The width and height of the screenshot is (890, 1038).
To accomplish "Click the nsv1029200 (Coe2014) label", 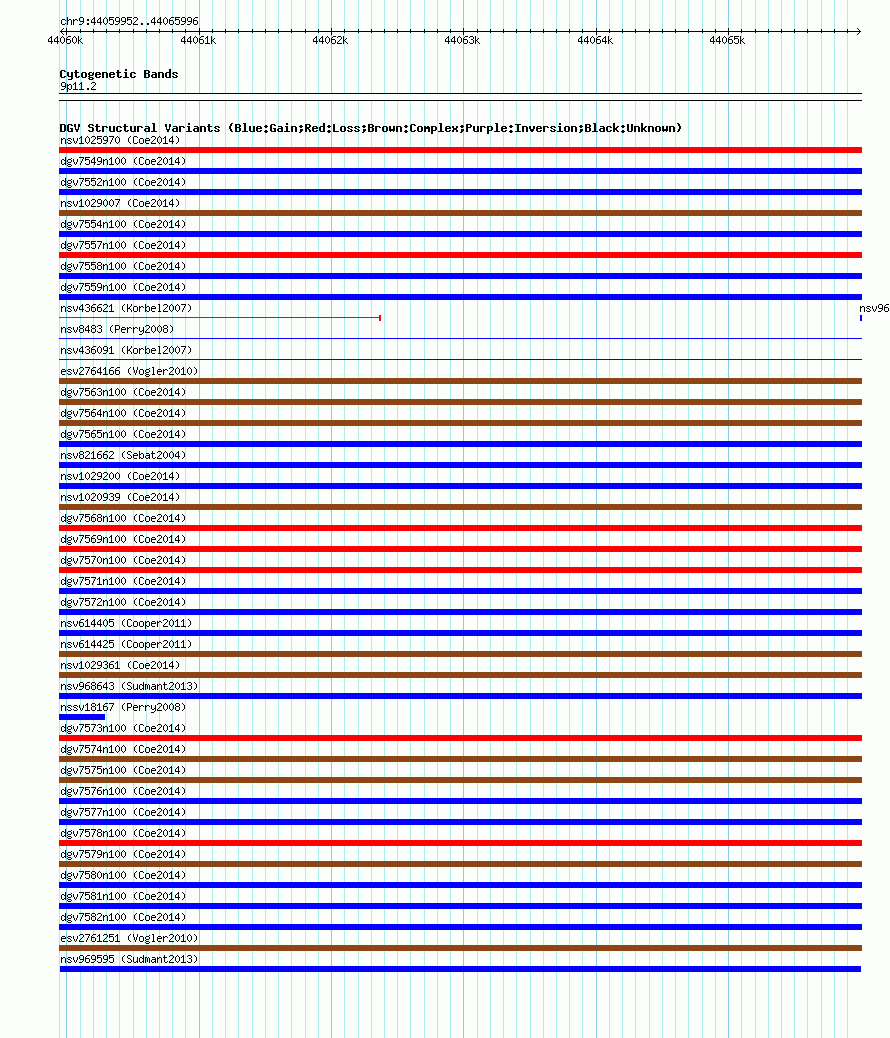I will tap(120, 477).
